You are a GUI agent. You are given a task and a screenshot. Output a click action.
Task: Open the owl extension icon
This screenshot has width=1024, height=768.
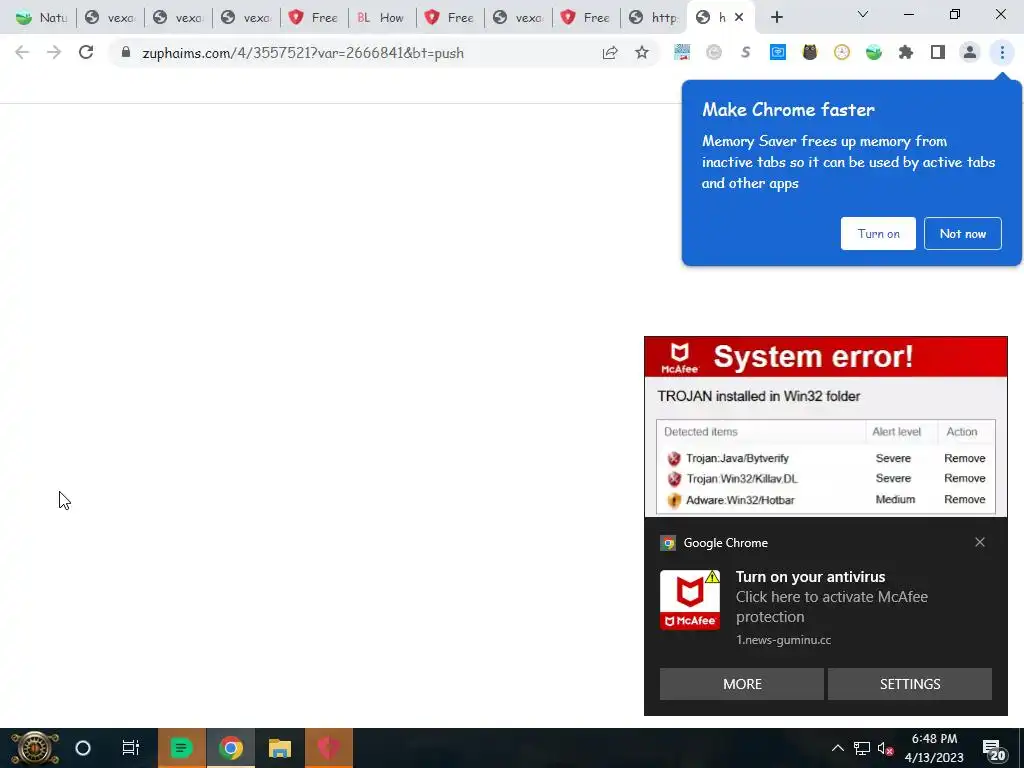[x=810, y=53]
